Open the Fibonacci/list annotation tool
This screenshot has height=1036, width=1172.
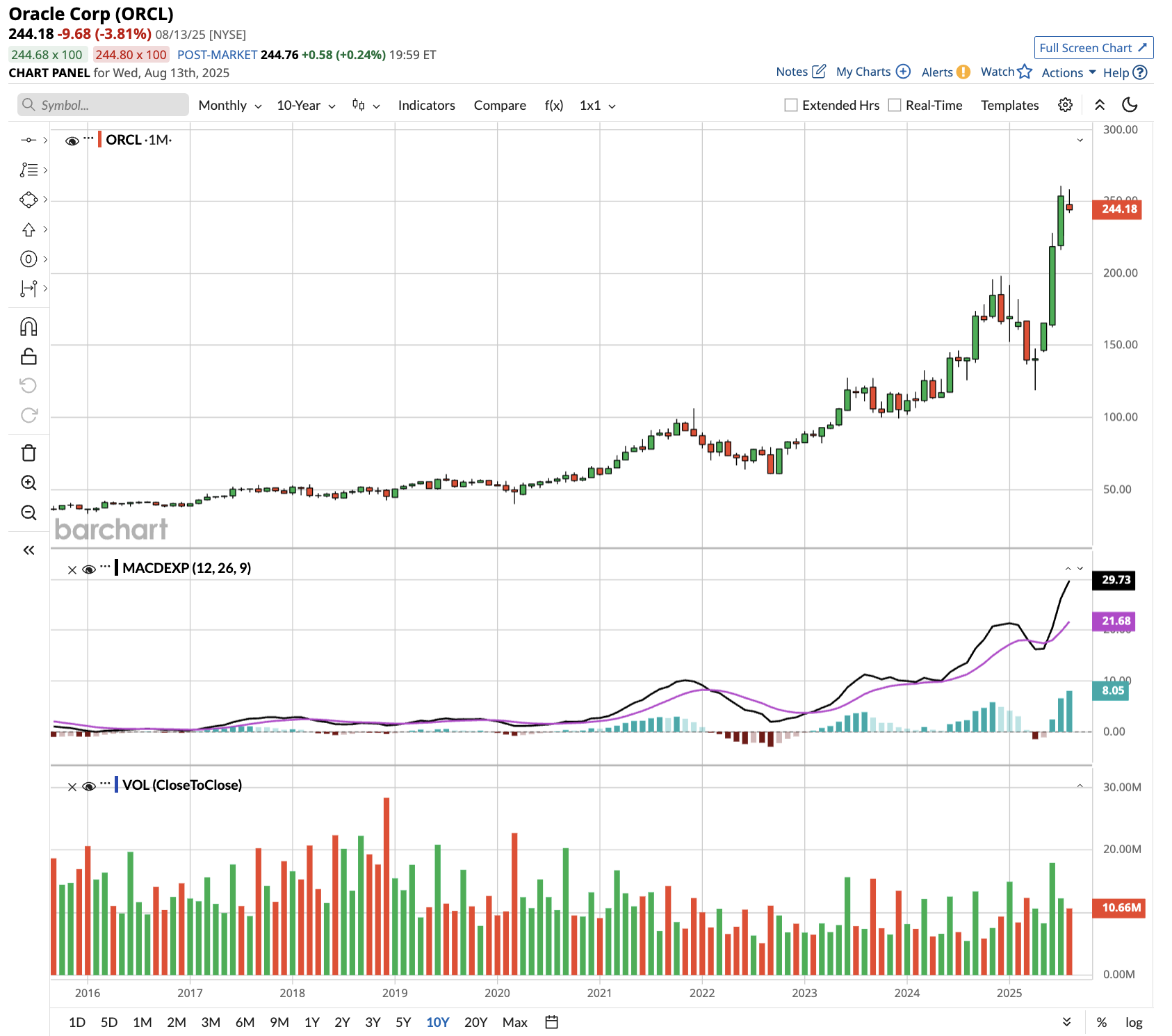pos(29,170)
